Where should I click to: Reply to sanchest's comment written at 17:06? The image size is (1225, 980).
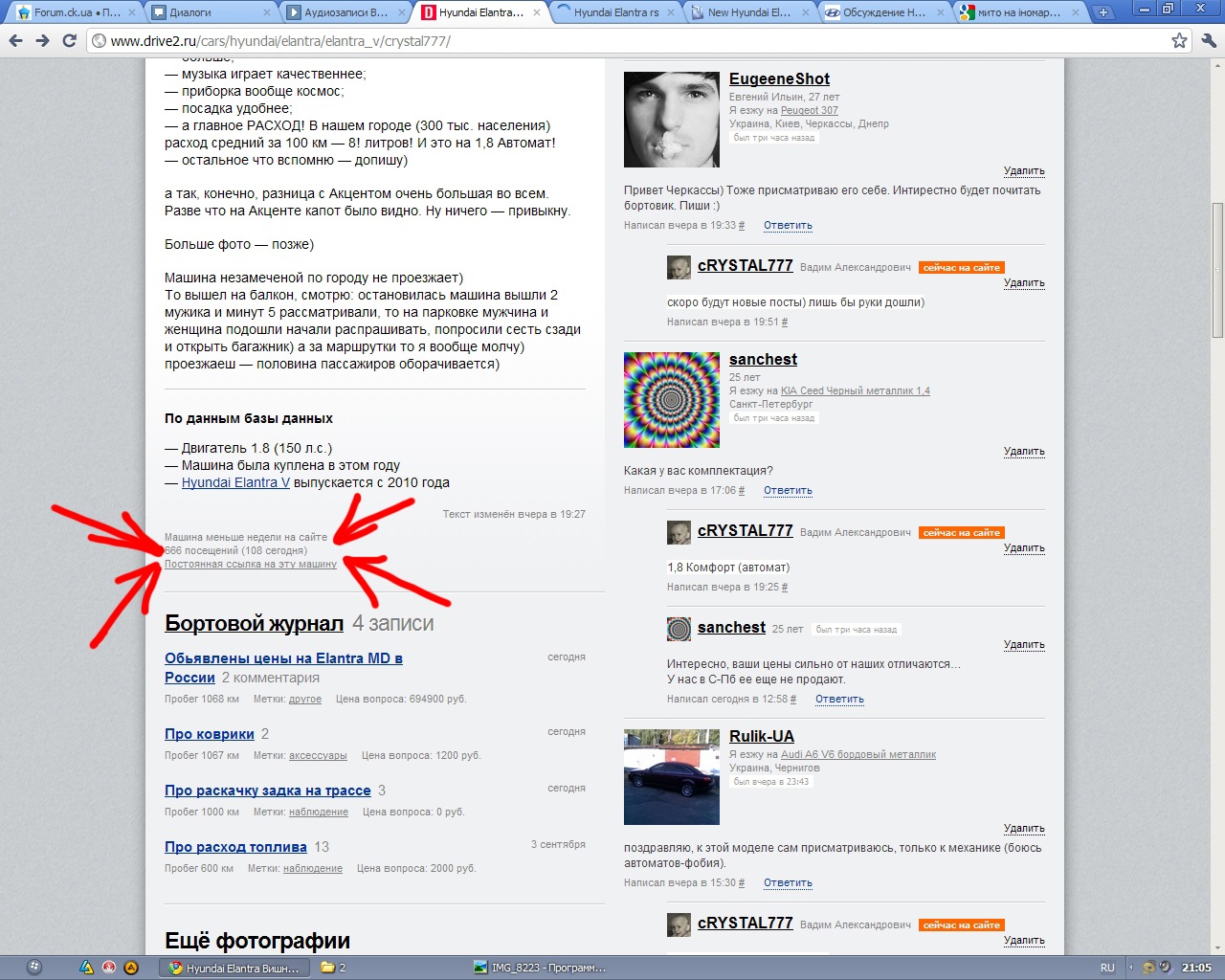click(788, 491)
